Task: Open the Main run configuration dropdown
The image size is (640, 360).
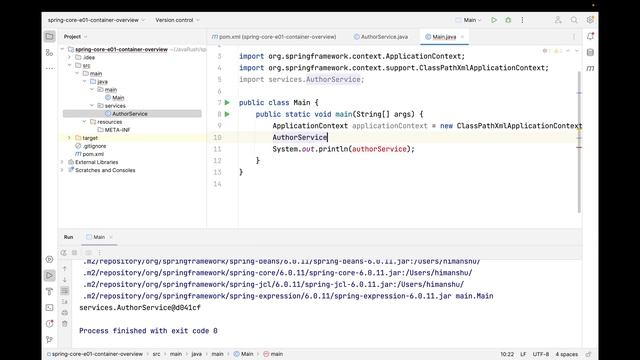Action: 469,20
